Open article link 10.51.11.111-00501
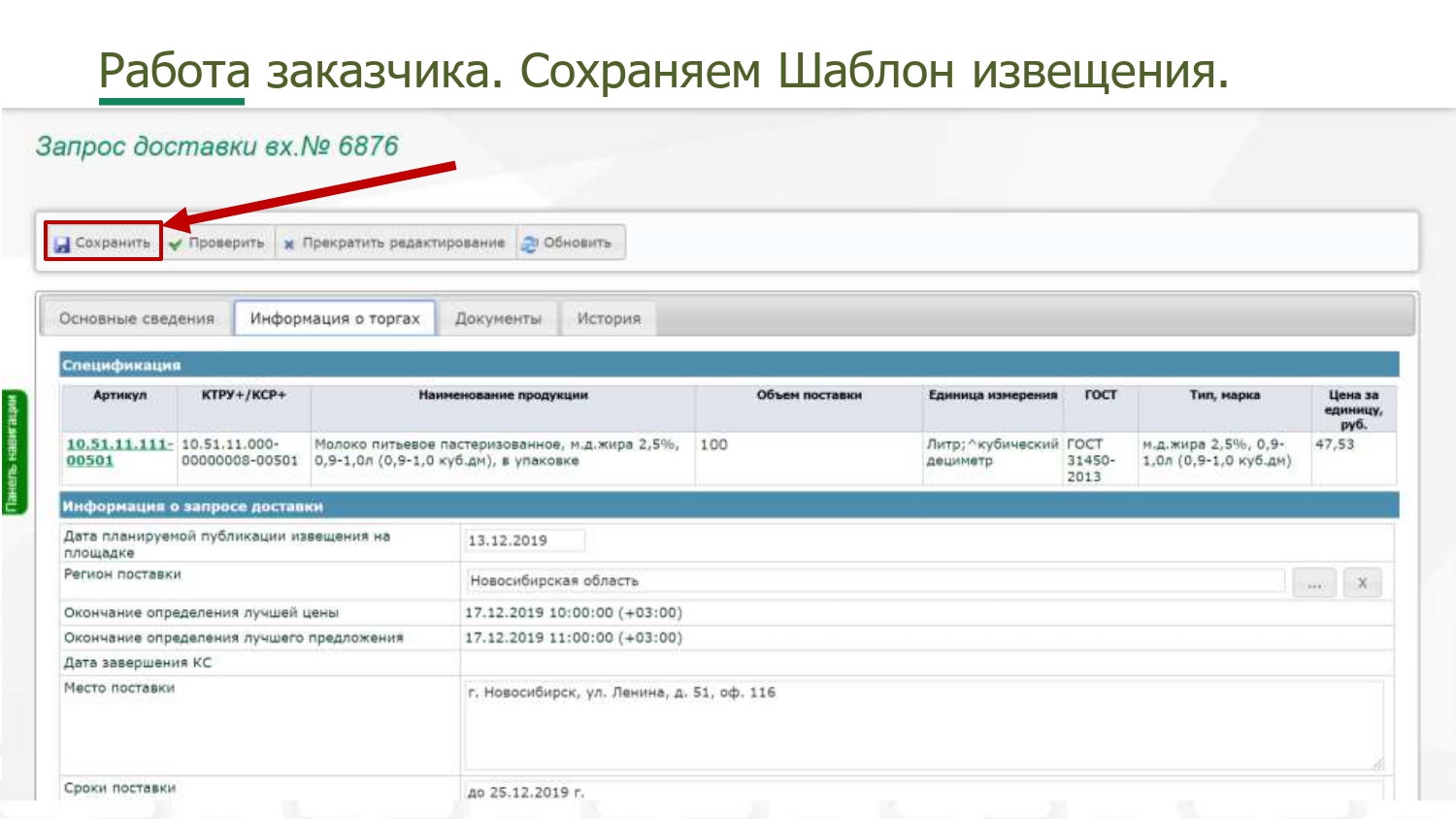 tap(117, 452)
